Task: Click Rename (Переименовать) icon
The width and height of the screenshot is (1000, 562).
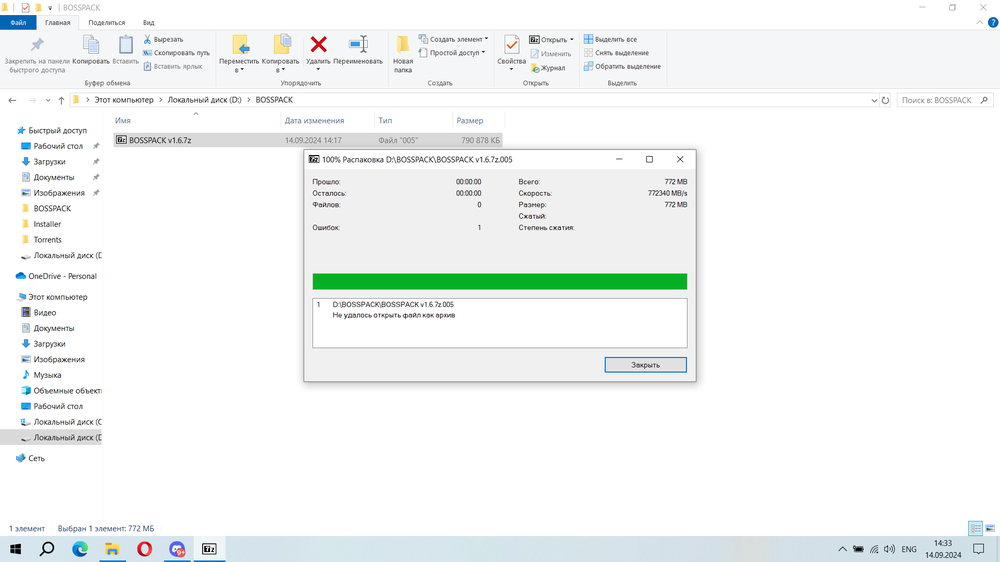Action: pos(358,45)
